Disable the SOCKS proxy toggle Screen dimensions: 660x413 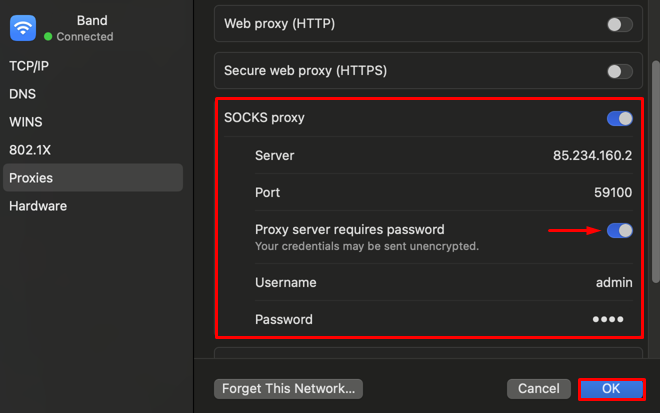pyautogui.click(x=620, y=118)
